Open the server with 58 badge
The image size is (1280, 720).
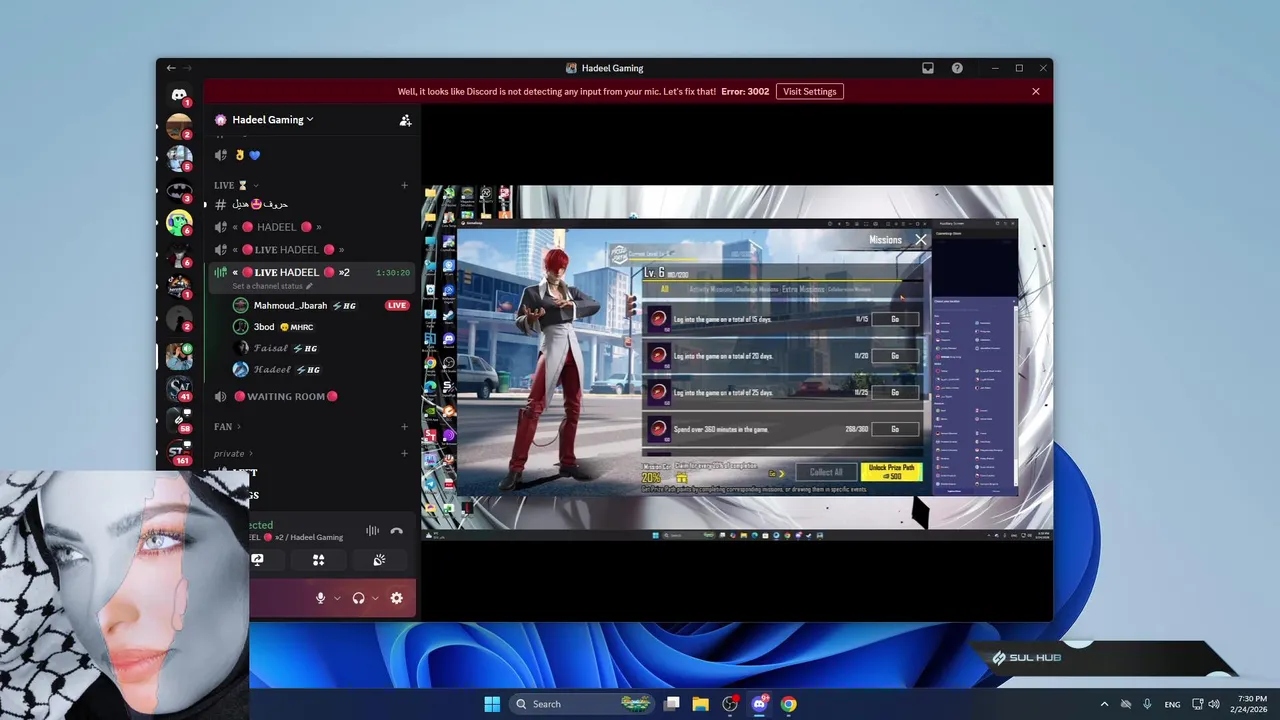(x=179, y=419)
